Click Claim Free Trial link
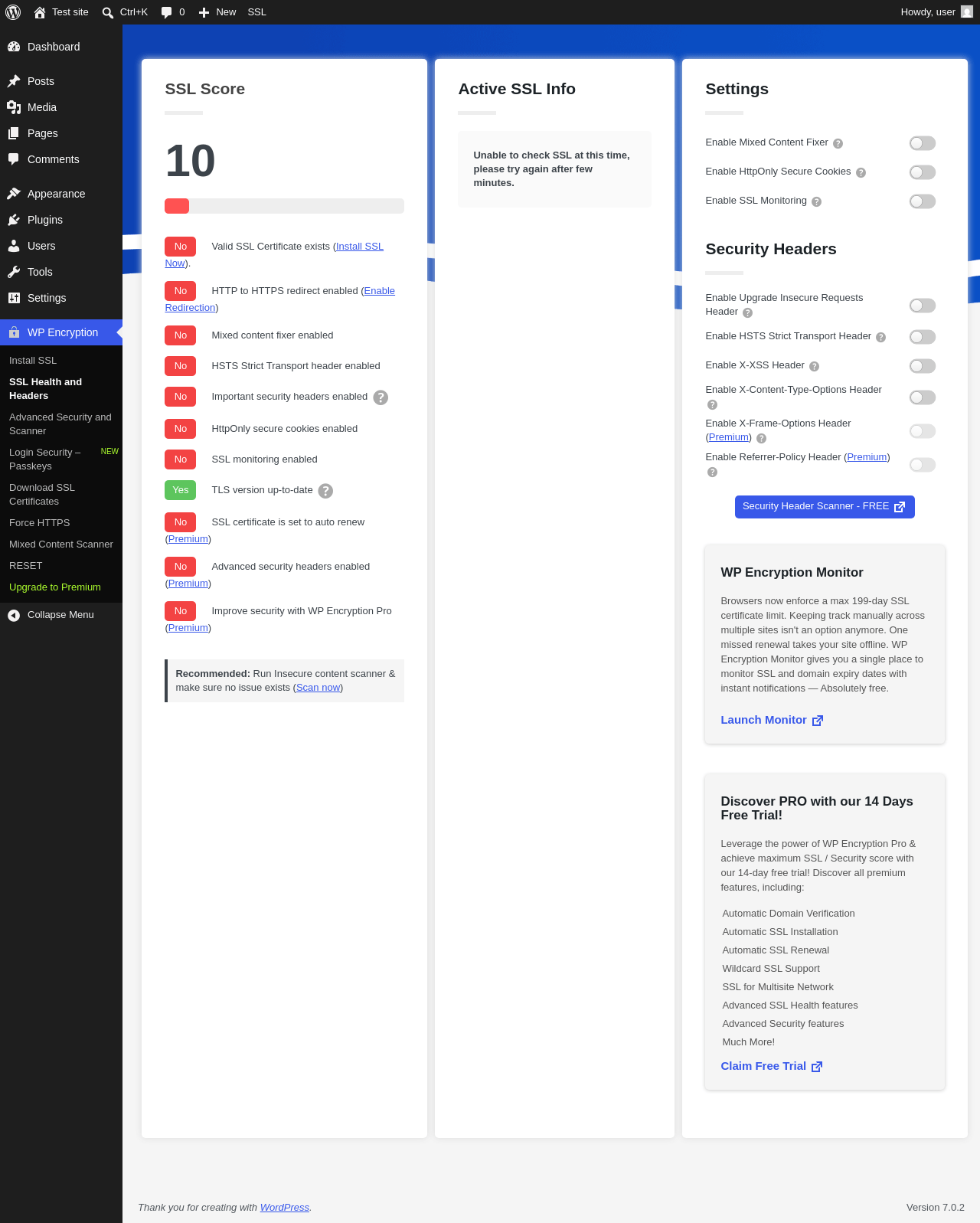980x1223 pixels. tap(772, 1066)
